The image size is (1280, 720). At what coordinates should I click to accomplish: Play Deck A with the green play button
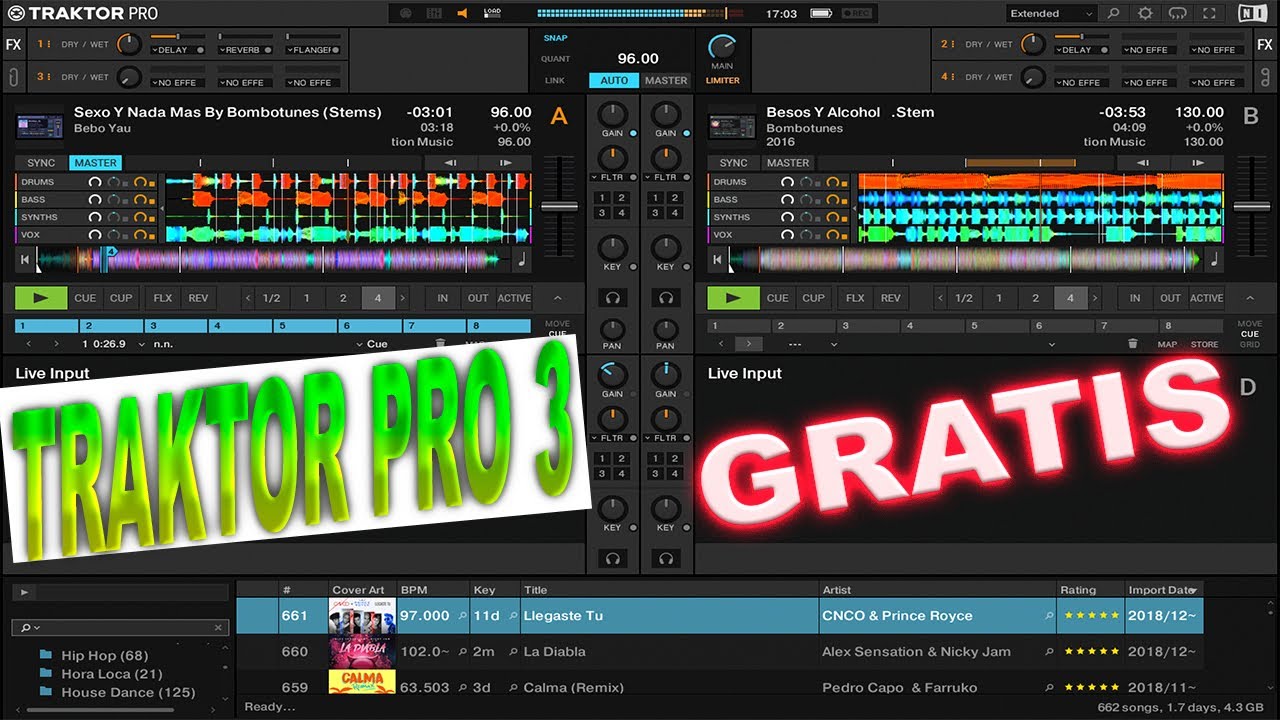coord(41,298)
